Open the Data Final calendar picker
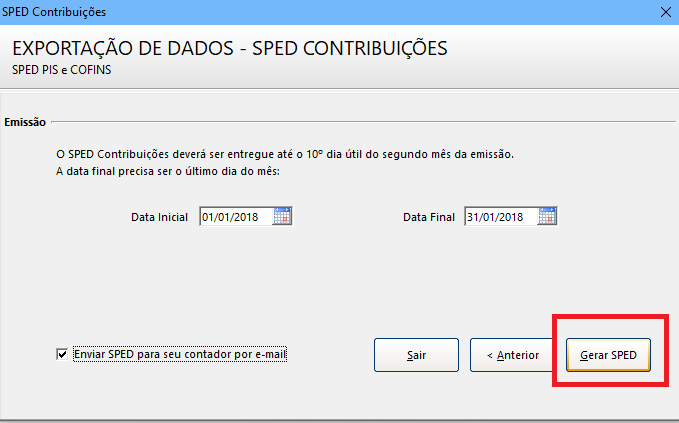Viewport: 679px width, 423px height. [547, 216]
